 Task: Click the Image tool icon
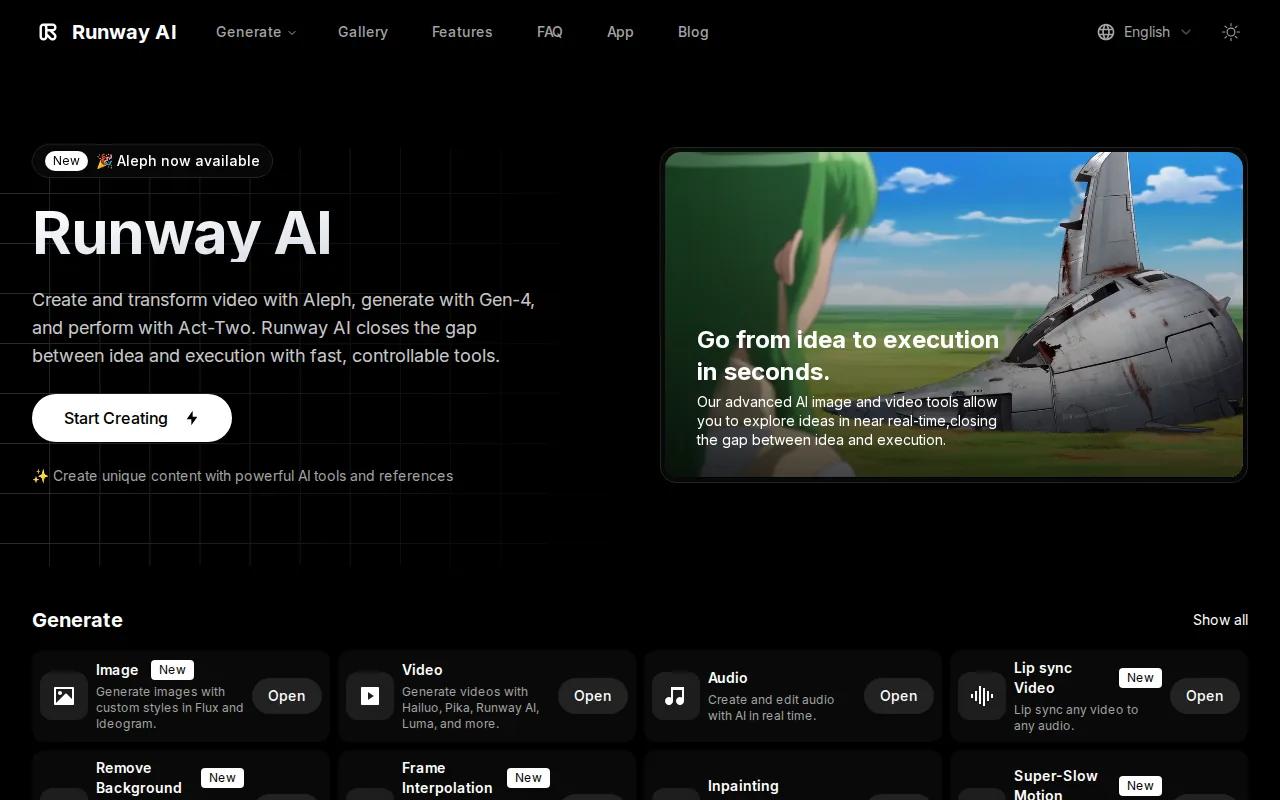(x=64, y=696)
